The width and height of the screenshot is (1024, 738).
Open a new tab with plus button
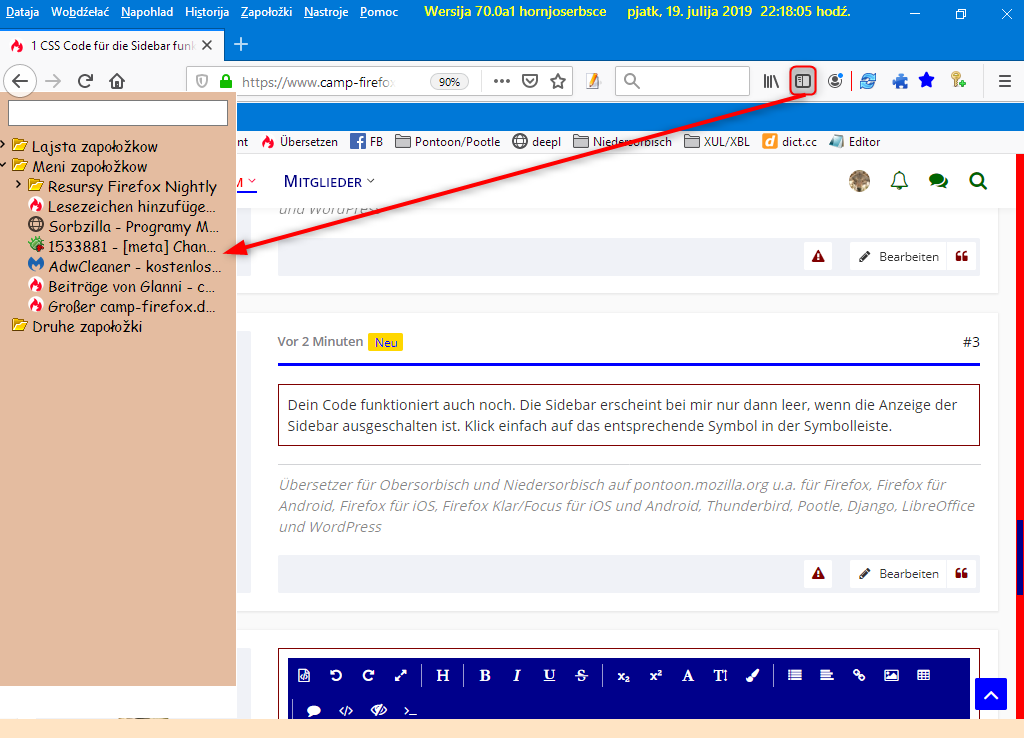click(241, 44)
